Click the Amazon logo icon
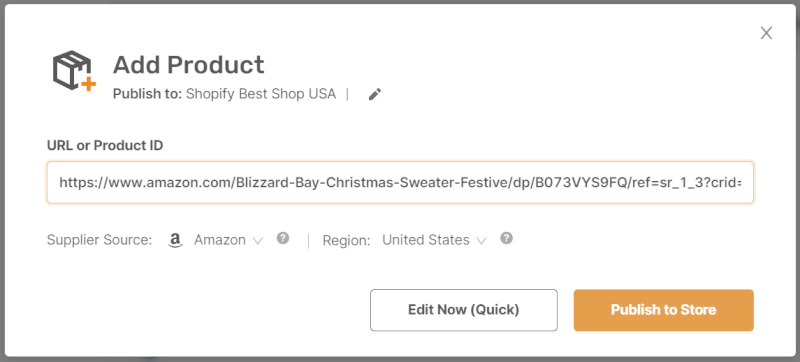 point(175,240)
